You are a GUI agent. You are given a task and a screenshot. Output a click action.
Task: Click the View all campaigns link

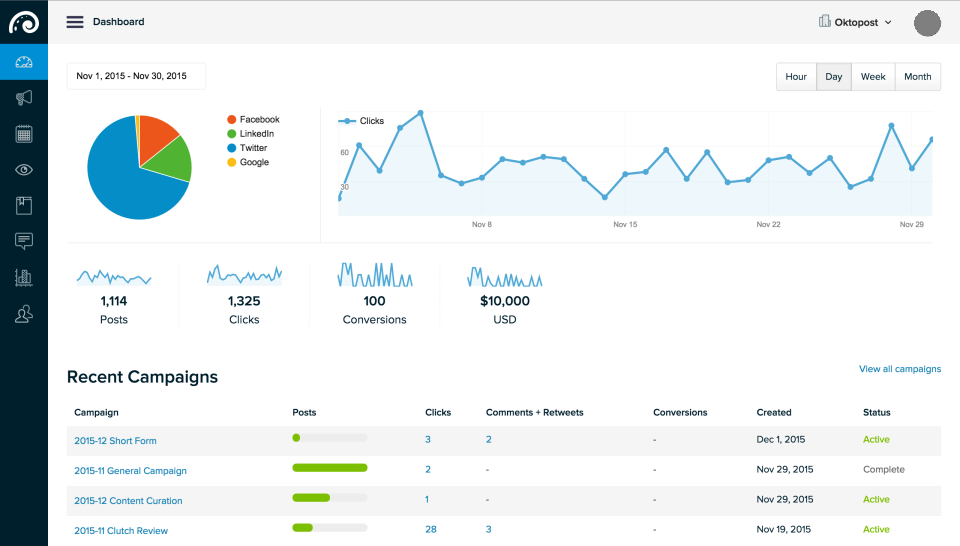(x=900, y=368)
